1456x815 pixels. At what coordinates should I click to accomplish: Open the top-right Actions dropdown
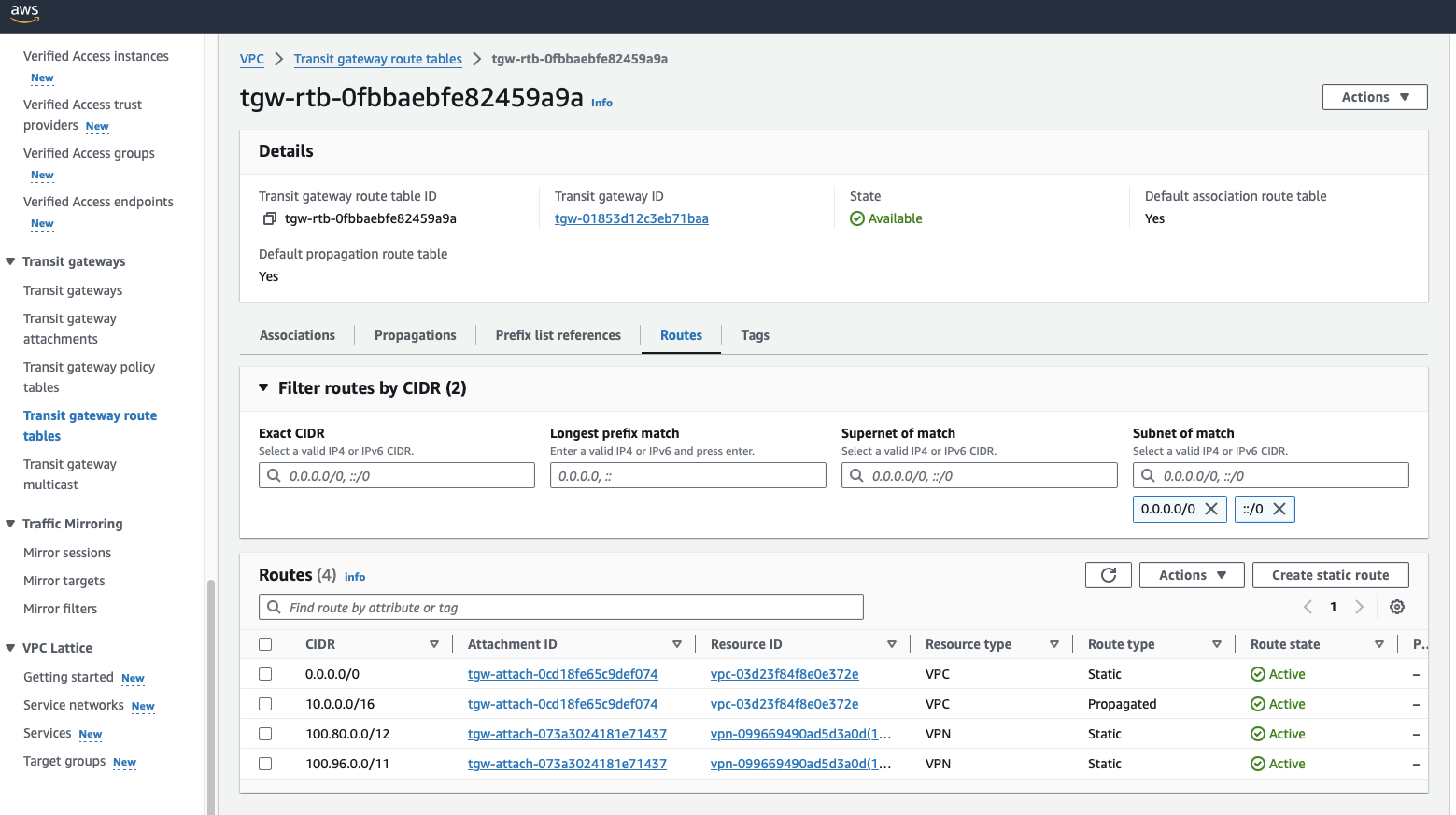(1374, 97)
